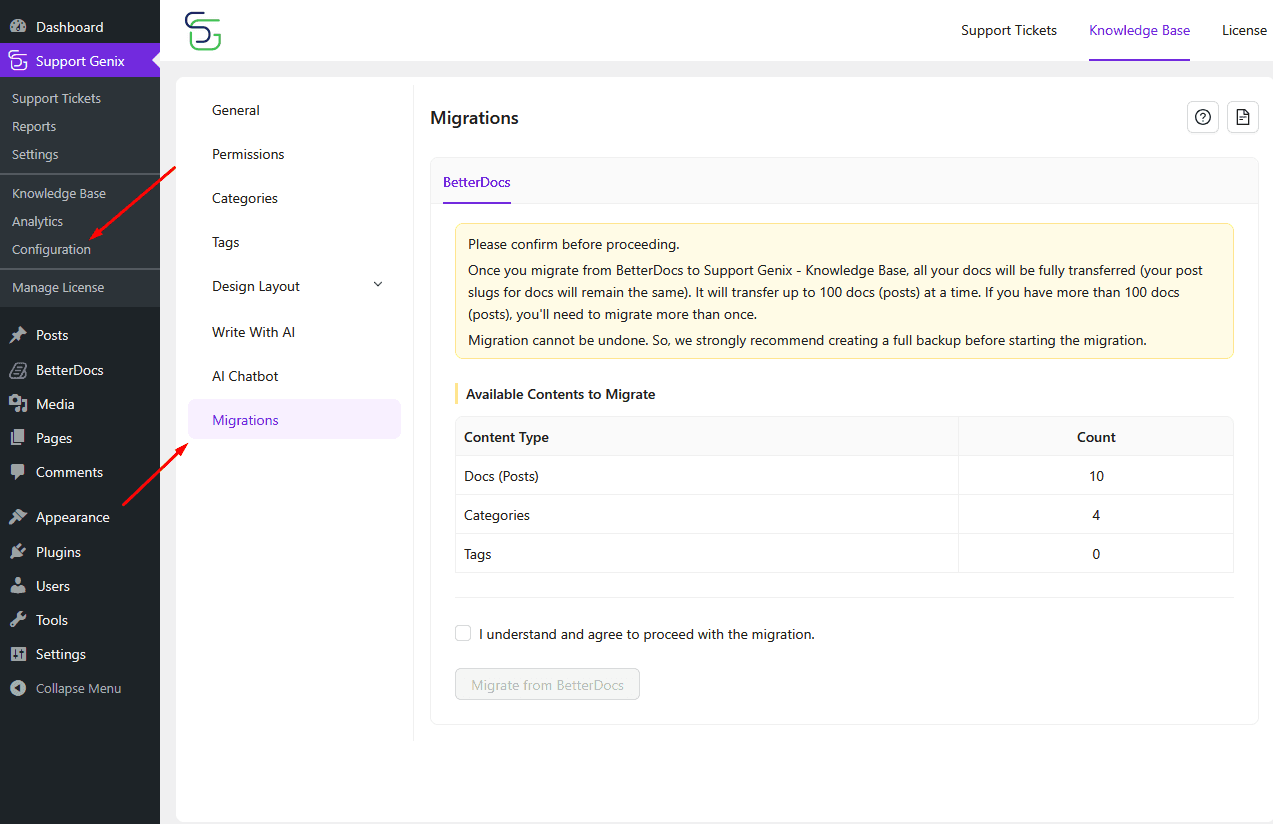Click Support Genix sidebar menu icon

pos(18,61)
